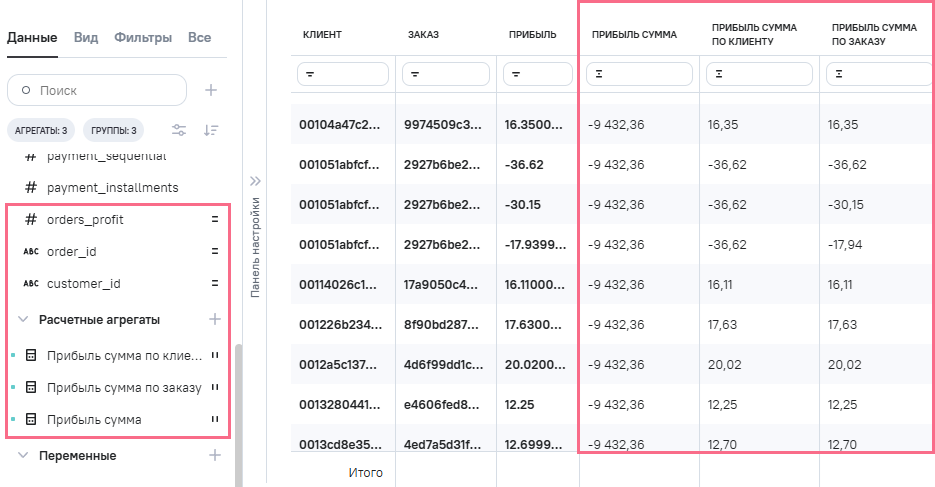The height and width of the screenshot is (487, 935).
Task: Click calculator icon of Прибыль сумма по заказу
Action: point(30,387)
